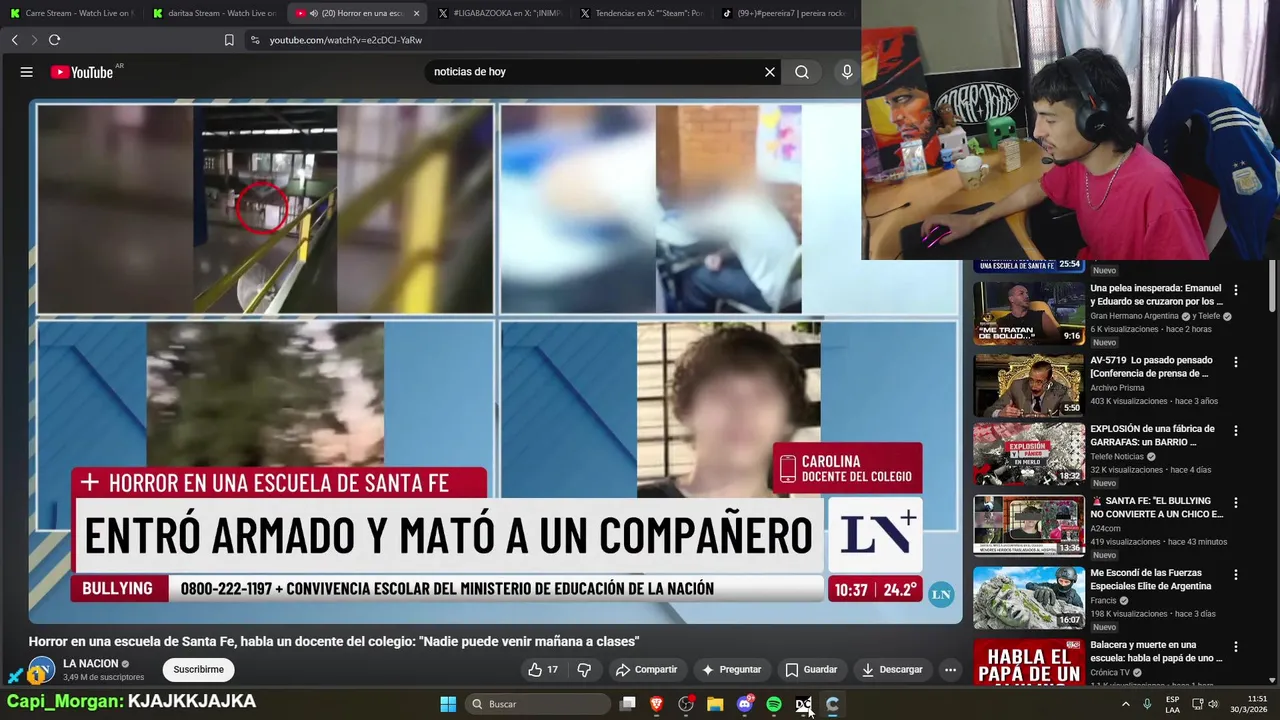Click the 'Preguntar' button
The width and height of the screenshot is (1280, 720).
(x=731, y=669)
